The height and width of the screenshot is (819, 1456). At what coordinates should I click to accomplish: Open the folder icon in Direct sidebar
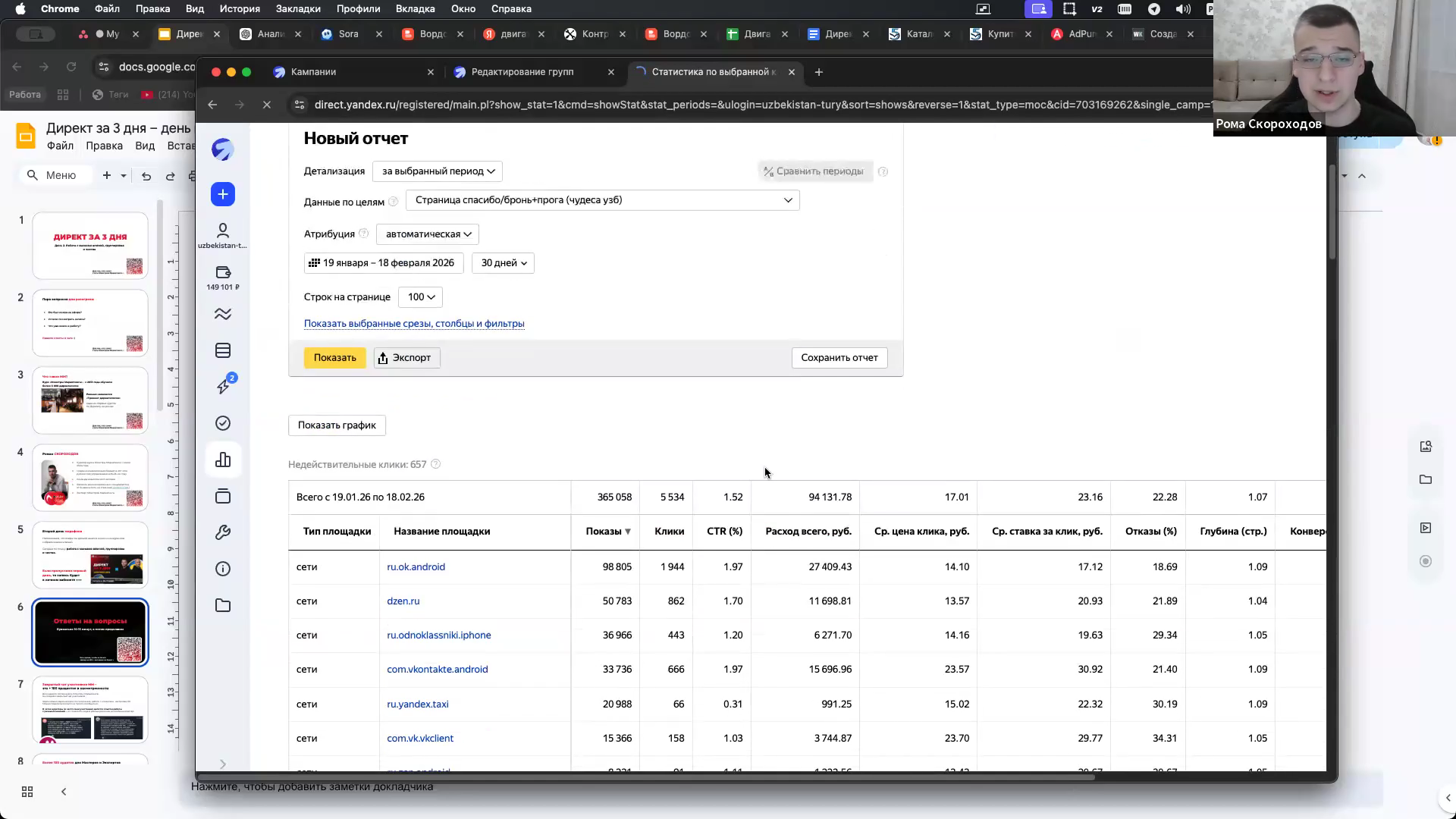pyautogui.click(x=223, y=605)
